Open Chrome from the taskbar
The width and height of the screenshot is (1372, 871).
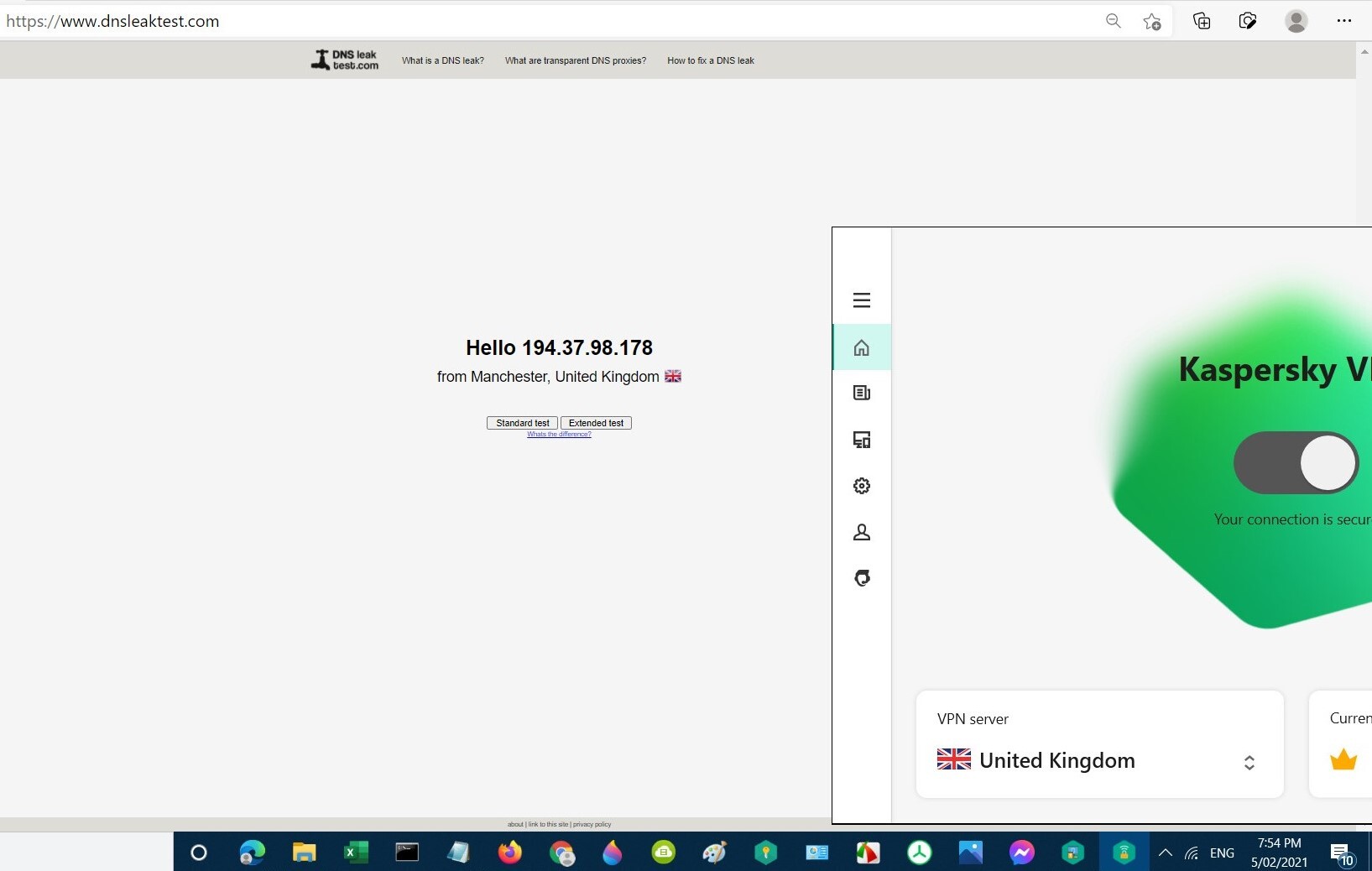562,853
